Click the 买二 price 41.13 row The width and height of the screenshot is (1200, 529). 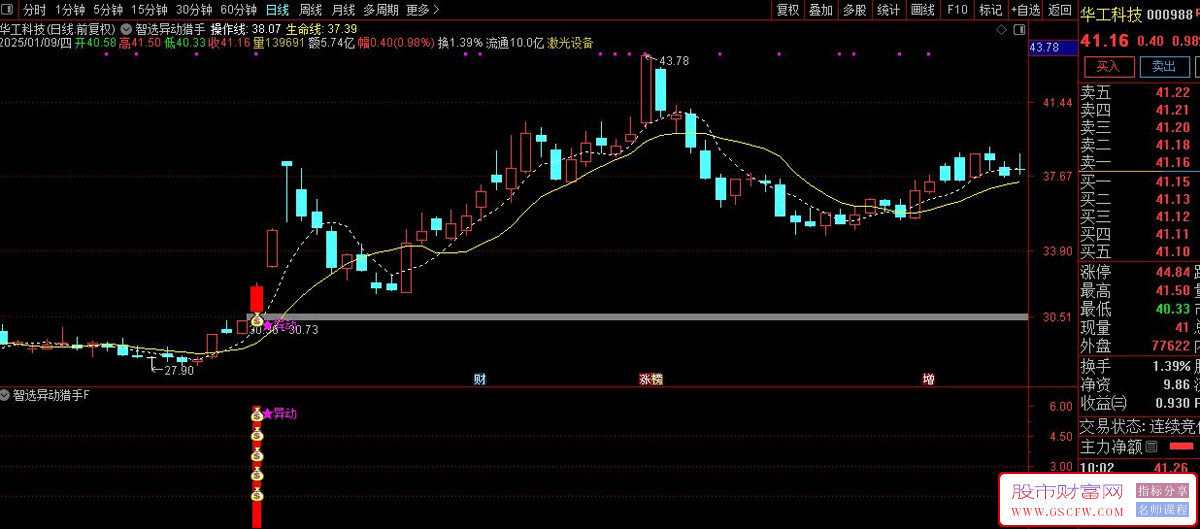(x=1139, y=199)
